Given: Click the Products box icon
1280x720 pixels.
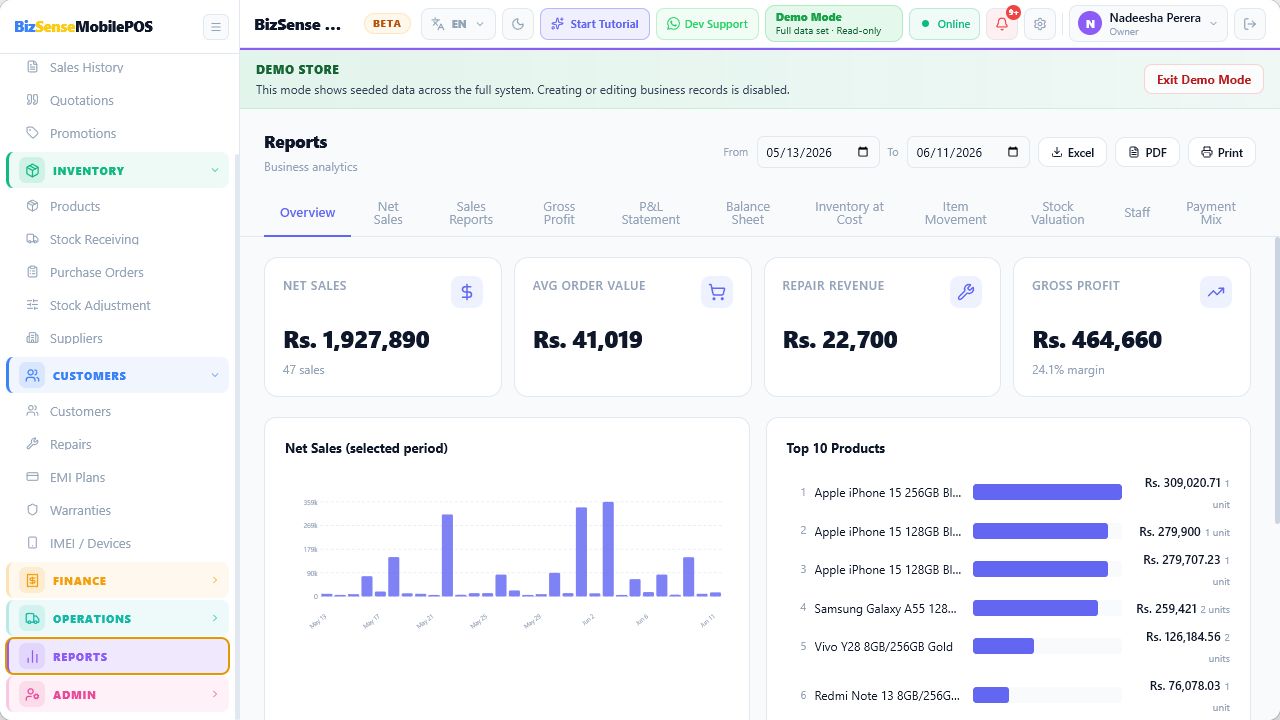Looking at the screenshot, I should pos(32,206).
